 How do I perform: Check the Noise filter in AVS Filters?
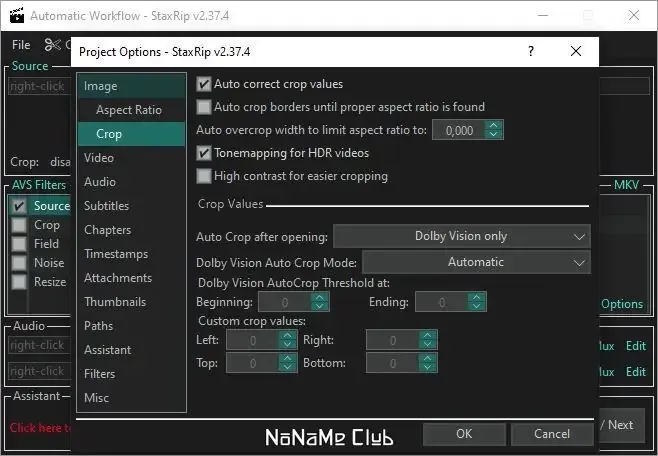coord(19,263)
